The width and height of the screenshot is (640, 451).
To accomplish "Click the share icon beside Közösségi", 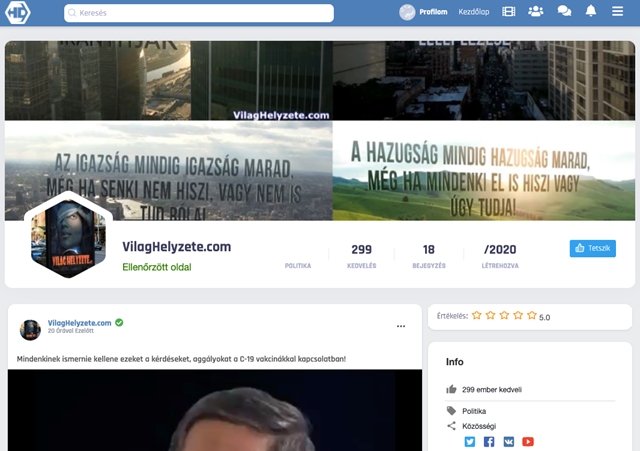I will 451,426.
